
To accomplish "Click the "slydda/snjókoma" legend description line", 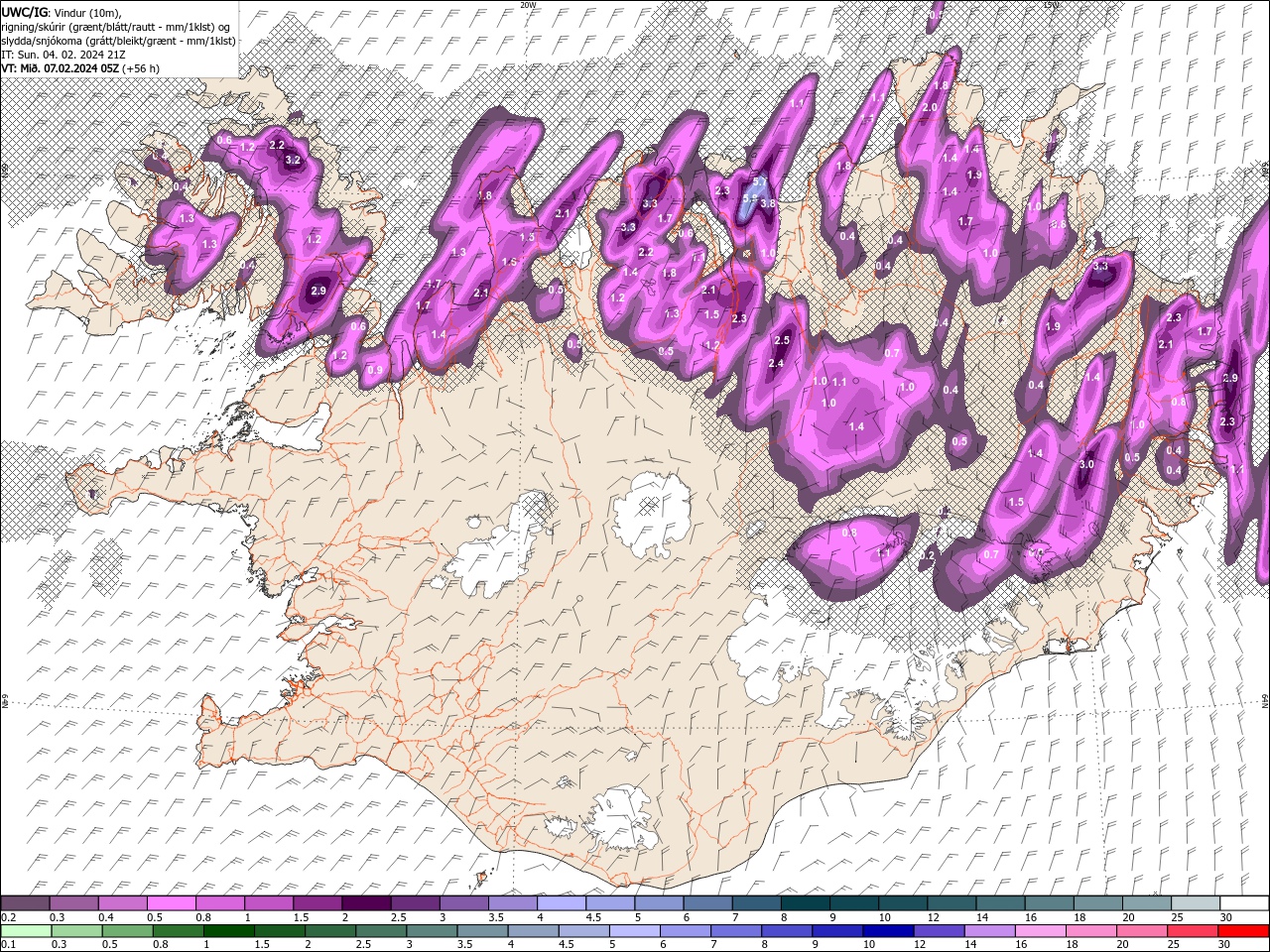I will pyautogui.click(x=119, y=41).
